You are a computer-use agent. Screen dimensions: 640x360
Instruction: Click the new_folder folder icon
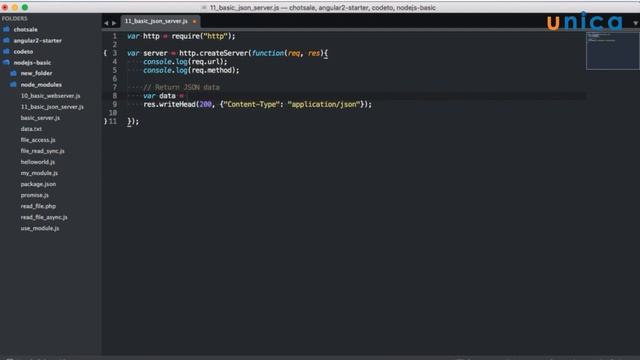[13, 73]
